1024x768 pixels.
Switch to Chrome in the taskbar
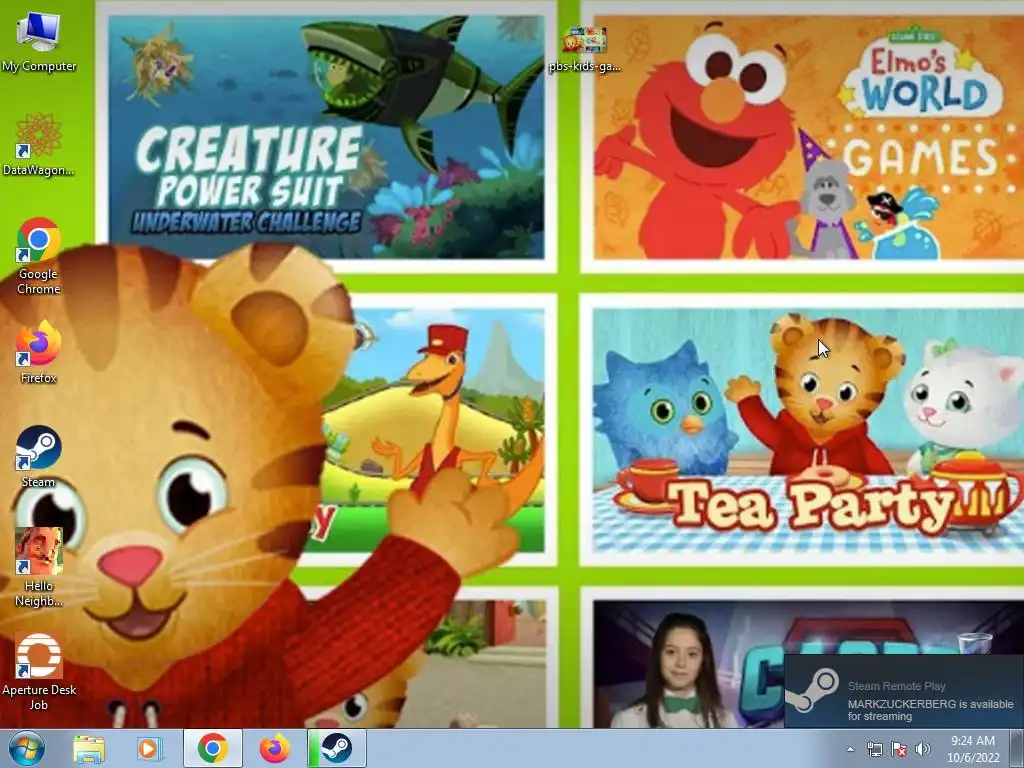point(213,748)
